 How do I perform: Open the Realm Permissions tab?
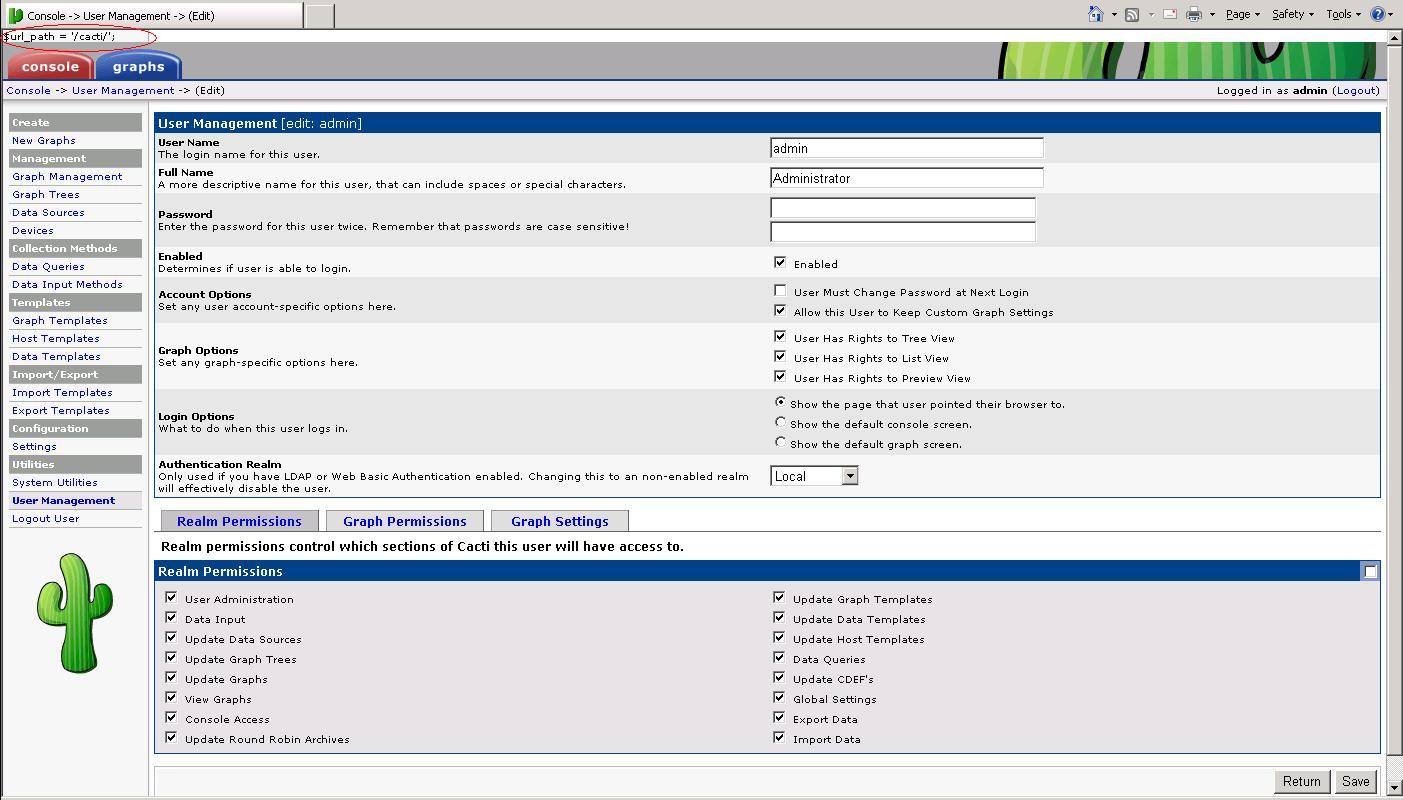pyautogui.click(x=239, y=521)
